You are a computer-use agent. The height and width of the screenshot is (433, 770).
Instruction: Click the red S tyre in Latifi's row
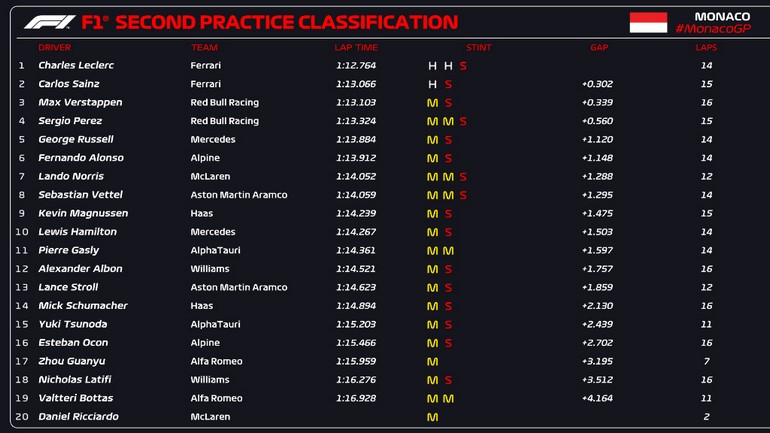click(448, 380)
